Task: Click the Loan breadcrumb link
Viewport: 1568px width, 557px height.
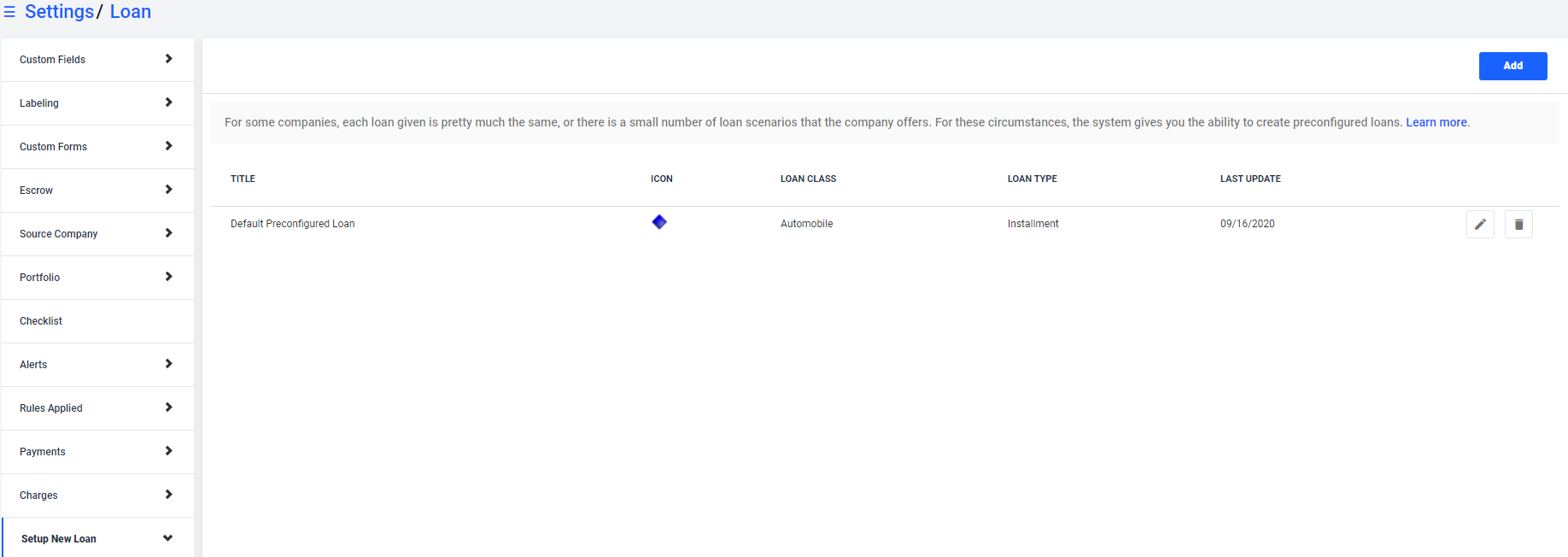Action: point(131,12)
